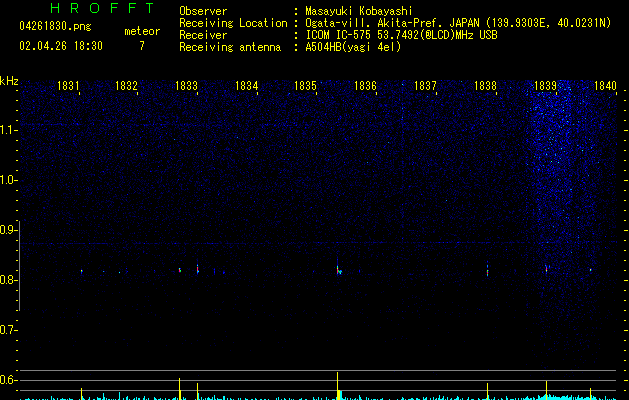Click the 1838 time marker
This screenshot has height=400, width=629.
point(485,85)
